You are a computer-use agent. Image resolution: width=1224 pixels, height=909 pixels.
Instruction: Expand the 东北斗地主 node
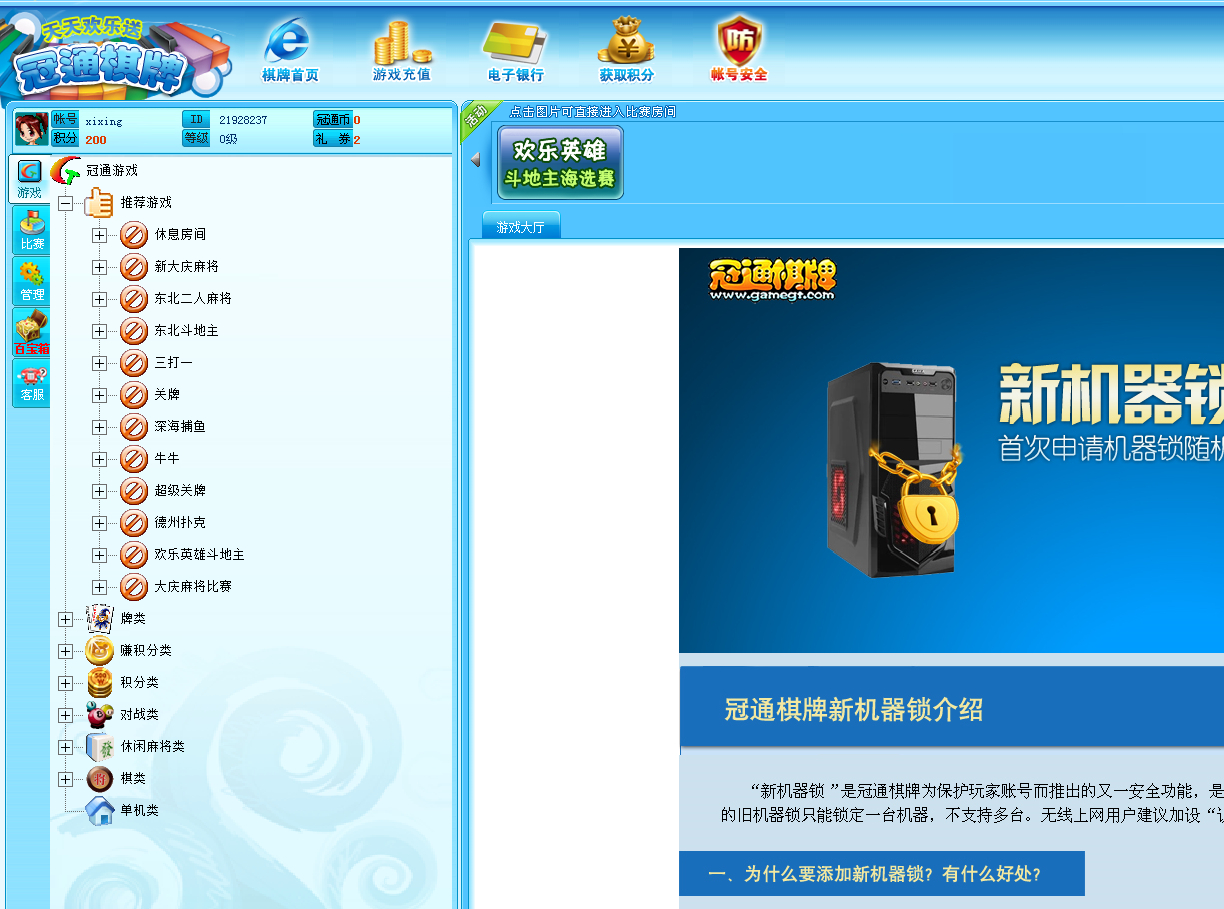(99, 331)
